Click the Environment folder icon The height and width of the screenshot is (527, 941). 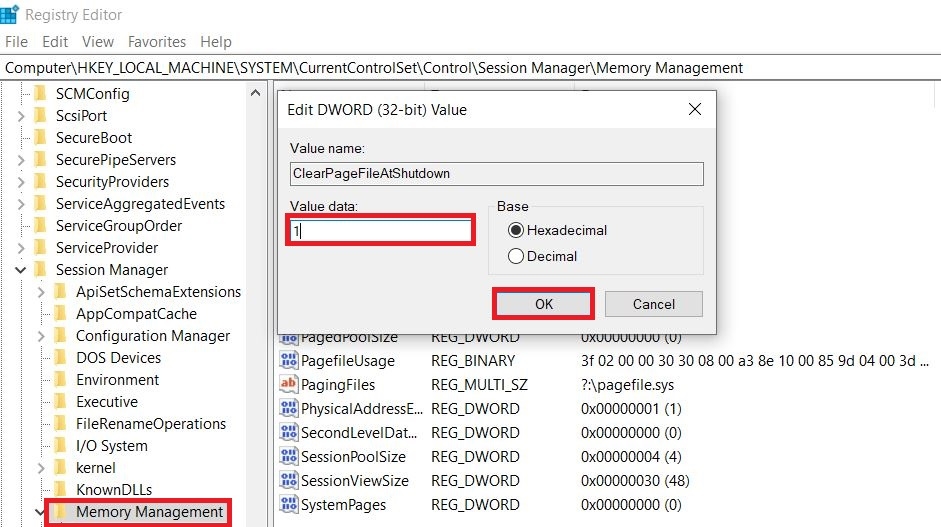pyautogui.click(x=60, y=380)
